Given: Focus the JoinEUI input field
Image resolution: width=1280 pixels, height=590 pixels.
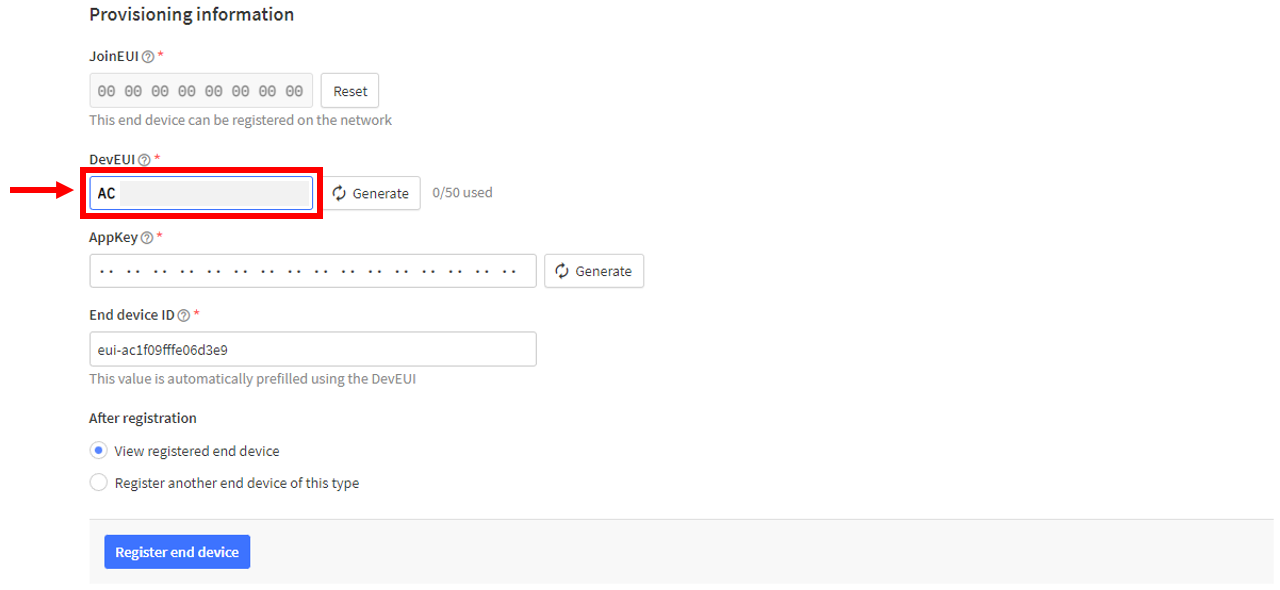Looking at the screenshot, I should pos(201,91).
